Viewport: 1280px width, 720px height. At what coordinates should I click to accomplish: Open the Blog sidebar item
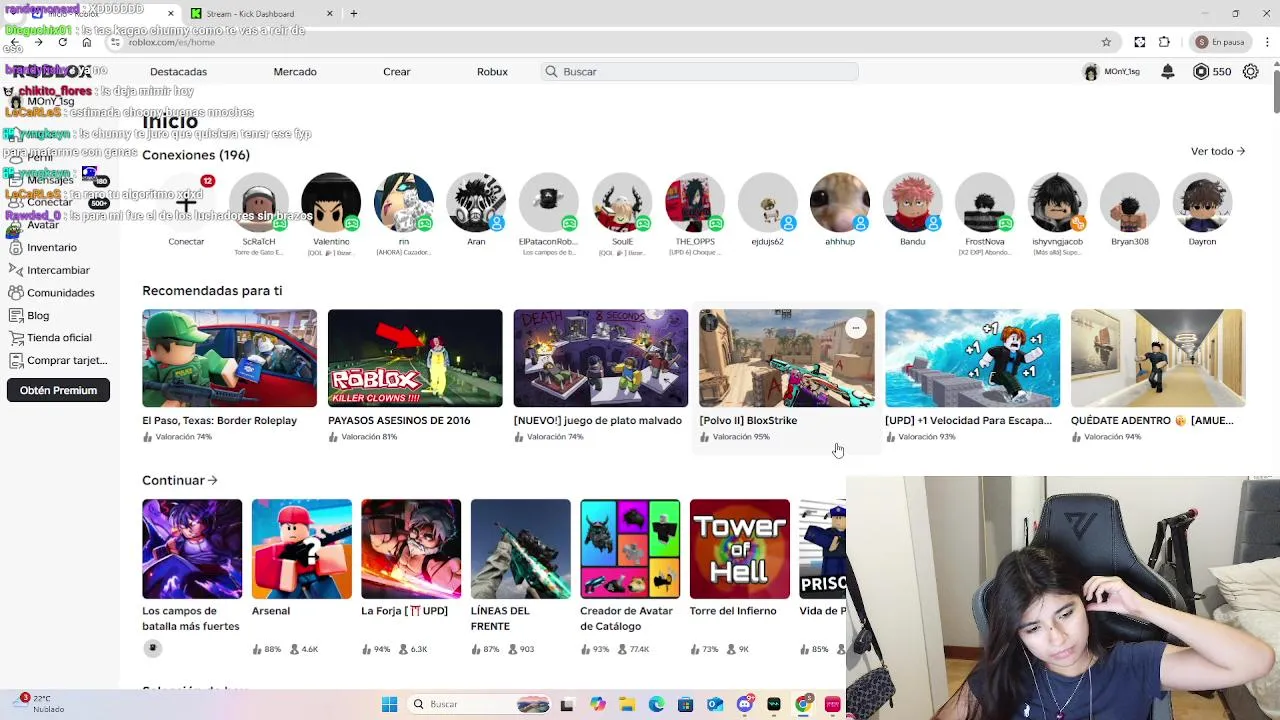(x=38, y=315)
